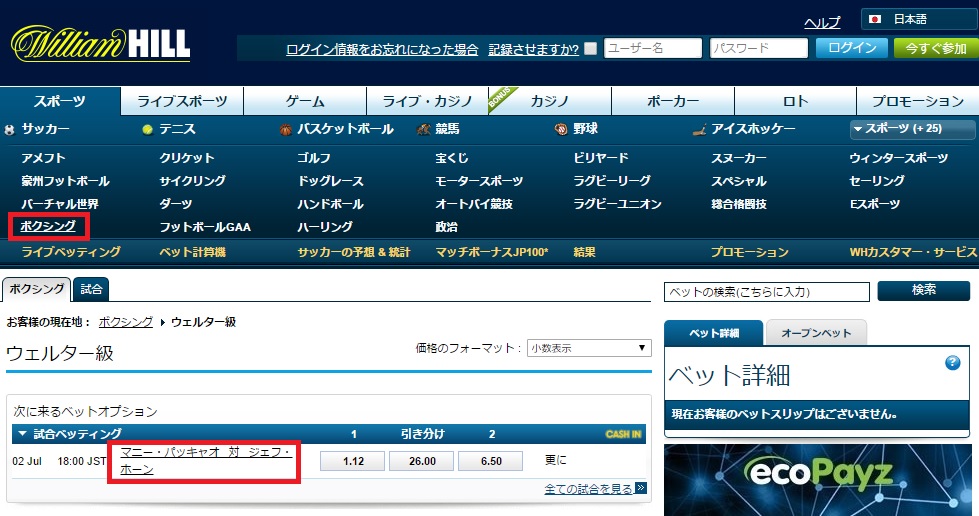Click the Japan flag icon
This screenshot has height=516, width=979.
click(x=875, y=19)
